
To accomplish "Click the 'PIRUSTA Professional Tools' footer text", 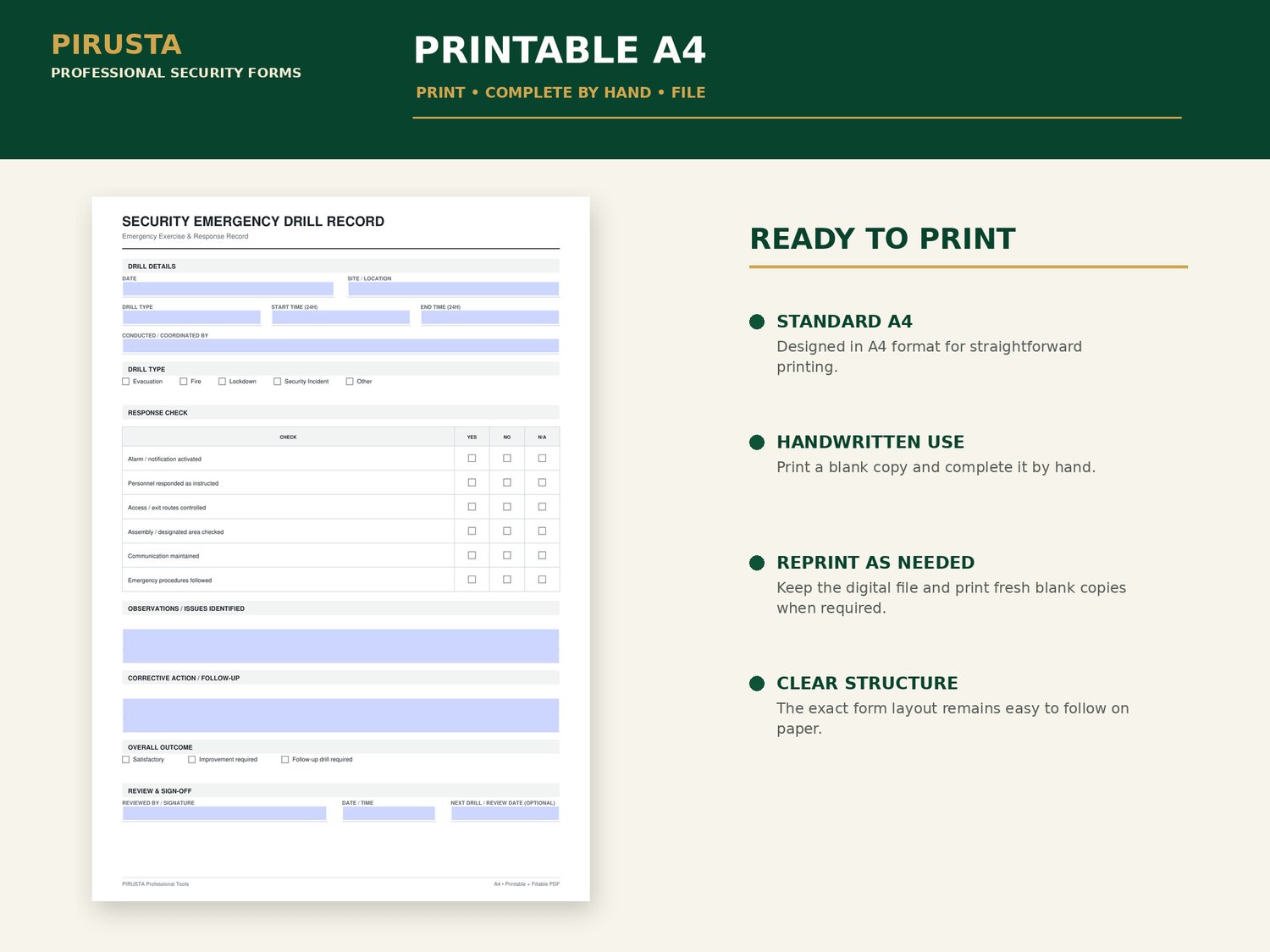I will click(156, 884).
